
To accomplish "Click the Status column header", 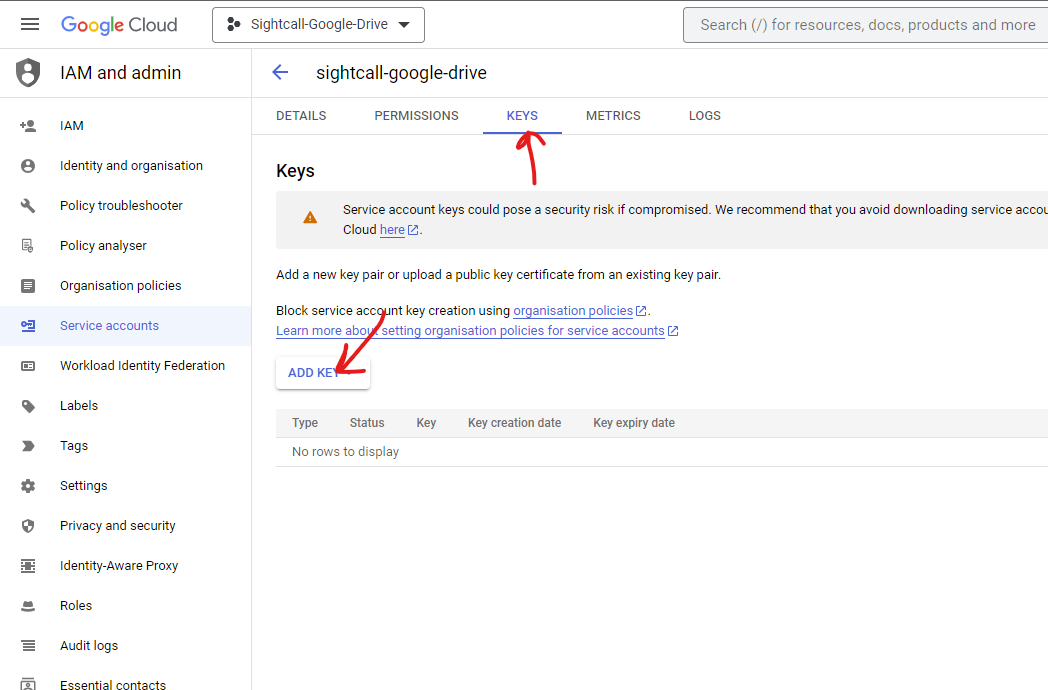I will pyautogui.click(x=367, y=423).
